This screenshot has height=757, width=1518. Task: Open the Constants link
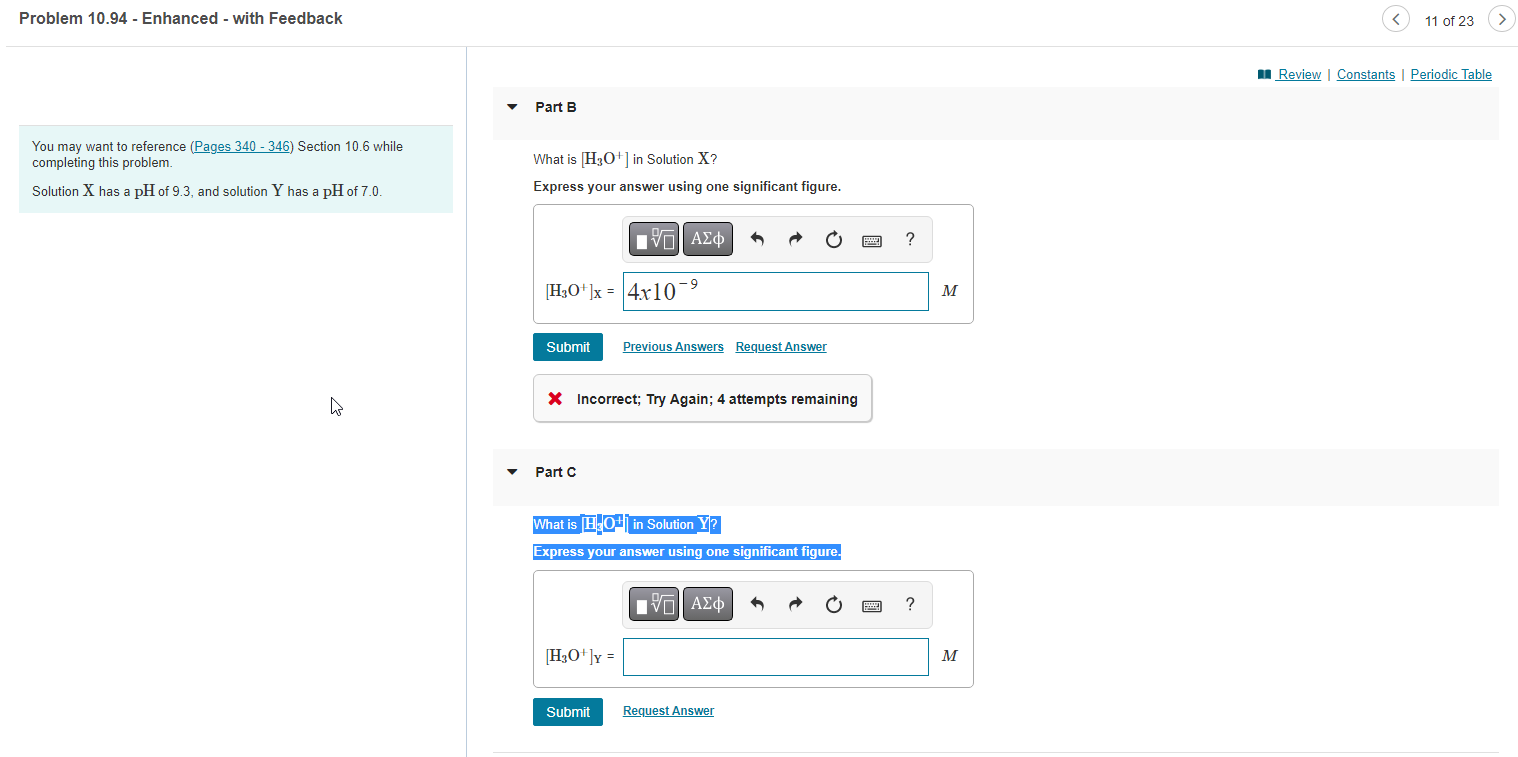1366,75
